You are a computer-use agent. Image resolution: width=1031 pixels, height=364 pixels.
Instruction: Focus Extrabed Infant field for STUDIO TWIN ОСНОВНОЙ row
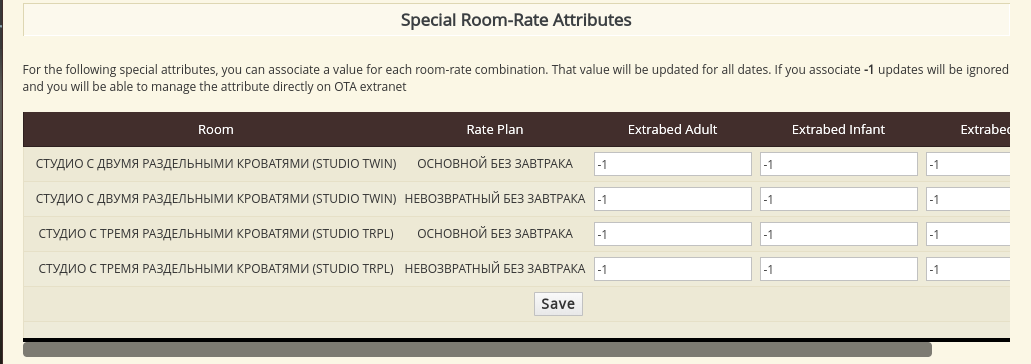pyautogui.click(x=839, y=164)
